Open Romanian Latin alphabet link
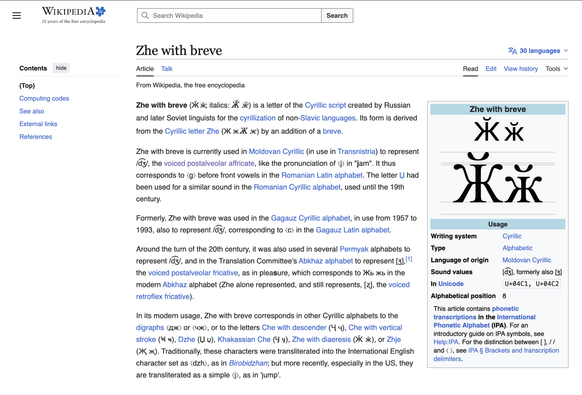The height and width of the screenshot is (395, 582). pos(322,175)
